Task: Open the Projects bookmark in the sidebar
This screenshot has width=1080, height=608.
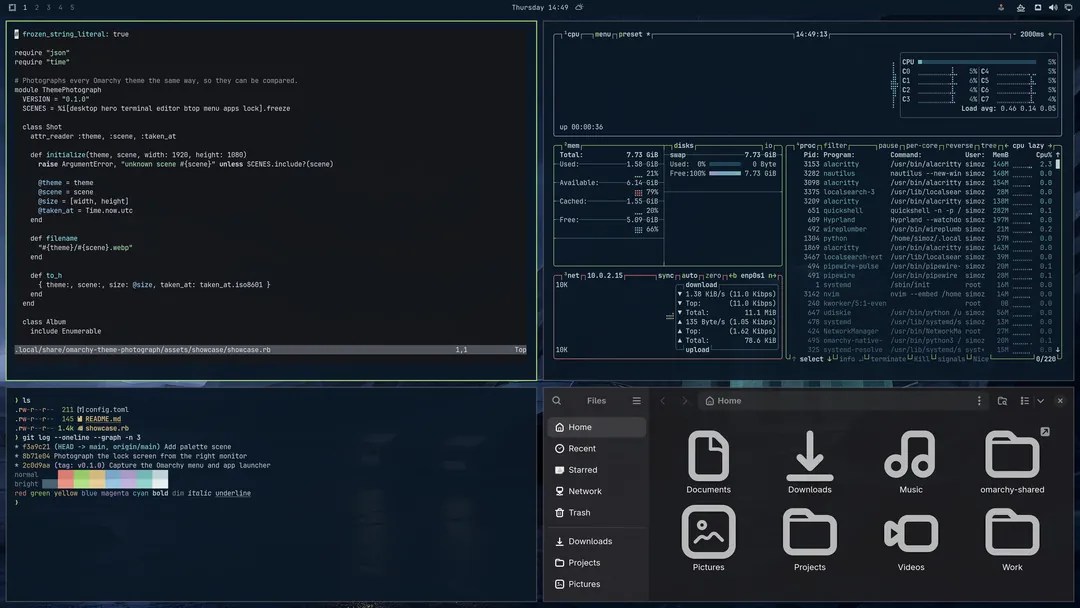Action: point(596,563)
